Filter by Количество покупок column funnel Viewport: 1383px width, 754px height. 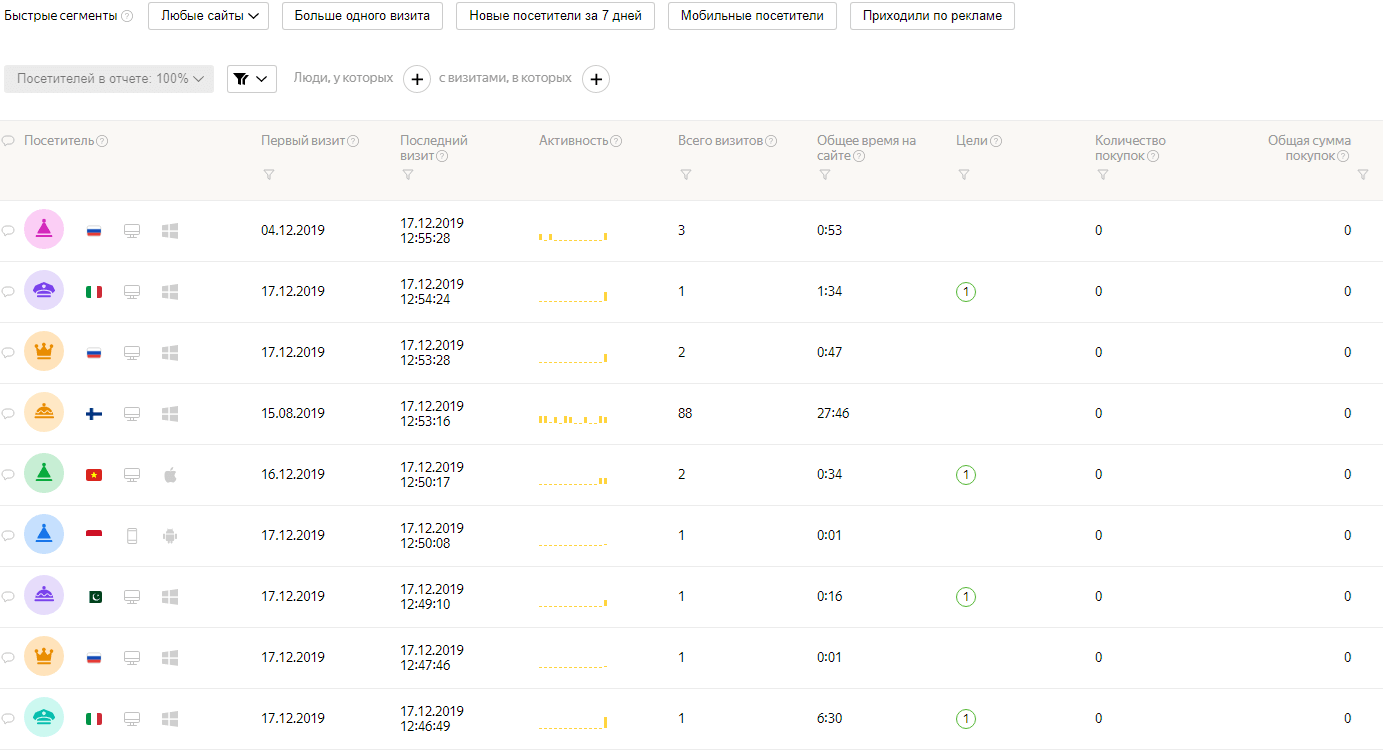point(1102,175)
